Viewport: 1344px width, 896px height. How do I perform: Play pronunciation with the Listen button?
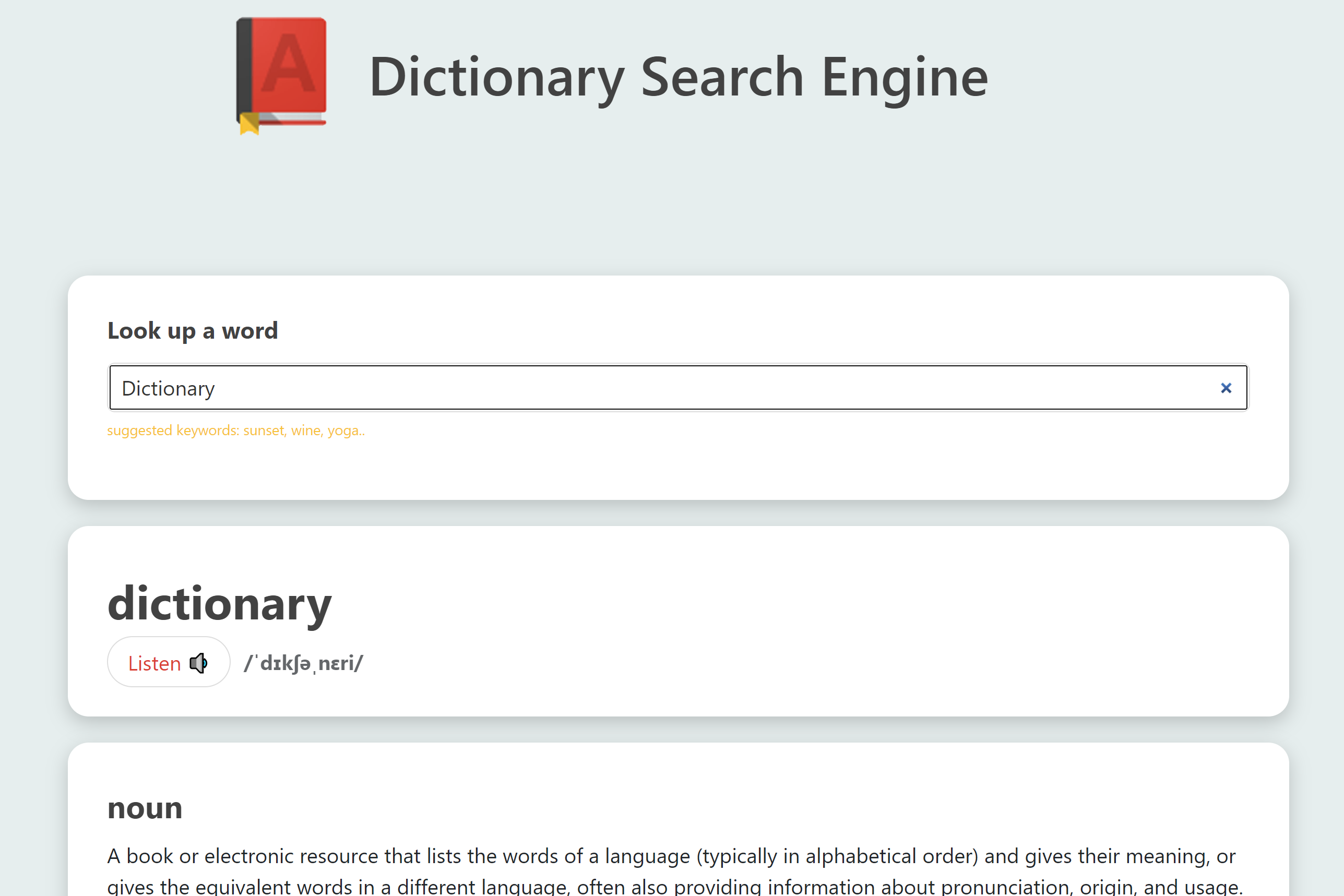pyautogui.click(x=169, y=662)
